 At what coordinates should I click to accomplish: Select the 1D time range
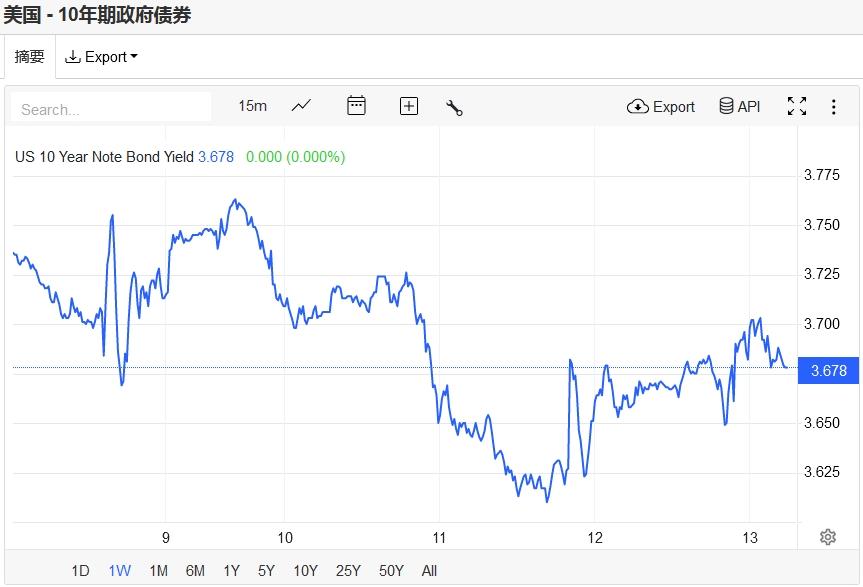pyautogui.click(x=81, y=571)
